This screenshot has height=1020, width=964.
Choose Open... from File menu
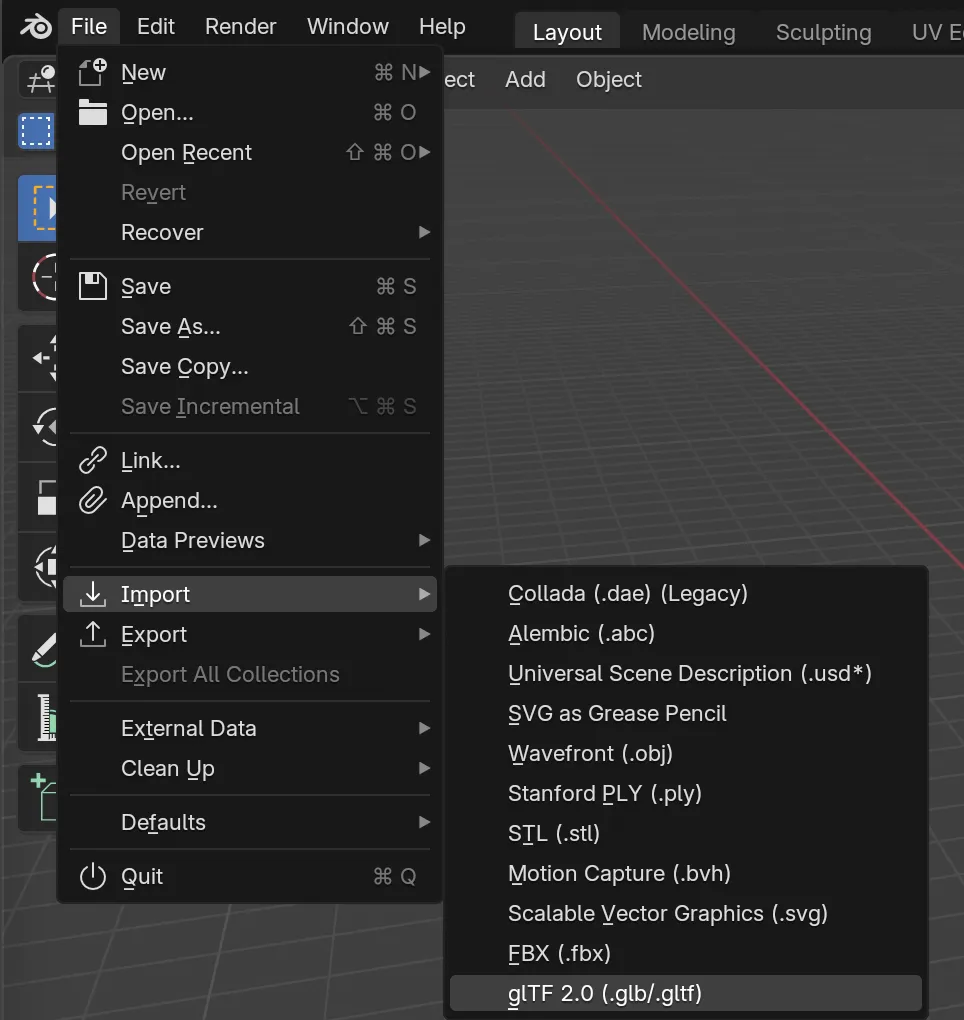pyautogui.click(x=250, y=113)
